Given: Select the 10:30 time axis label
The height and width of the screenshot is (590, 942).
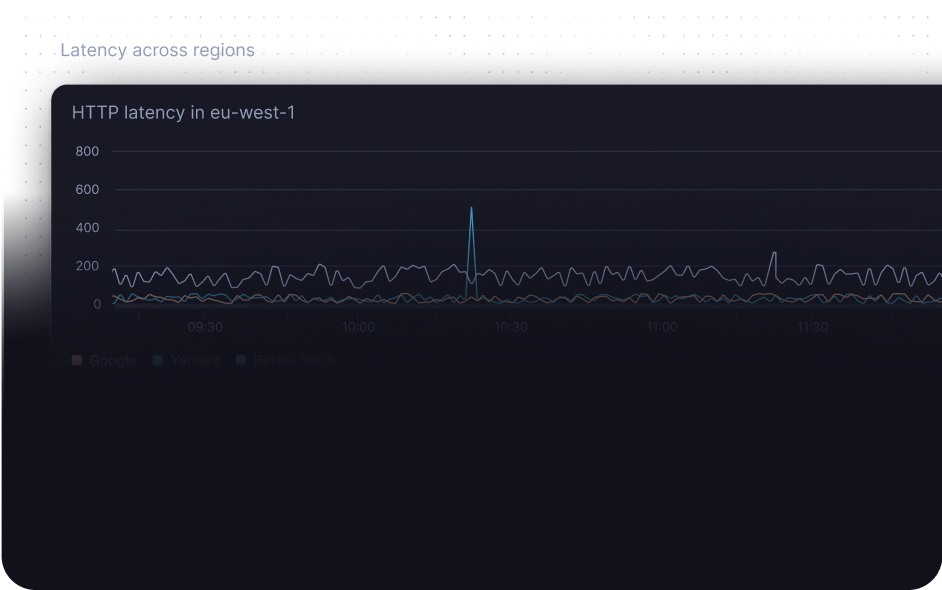Looking at the screenshot, I should (x=510, y=327).
